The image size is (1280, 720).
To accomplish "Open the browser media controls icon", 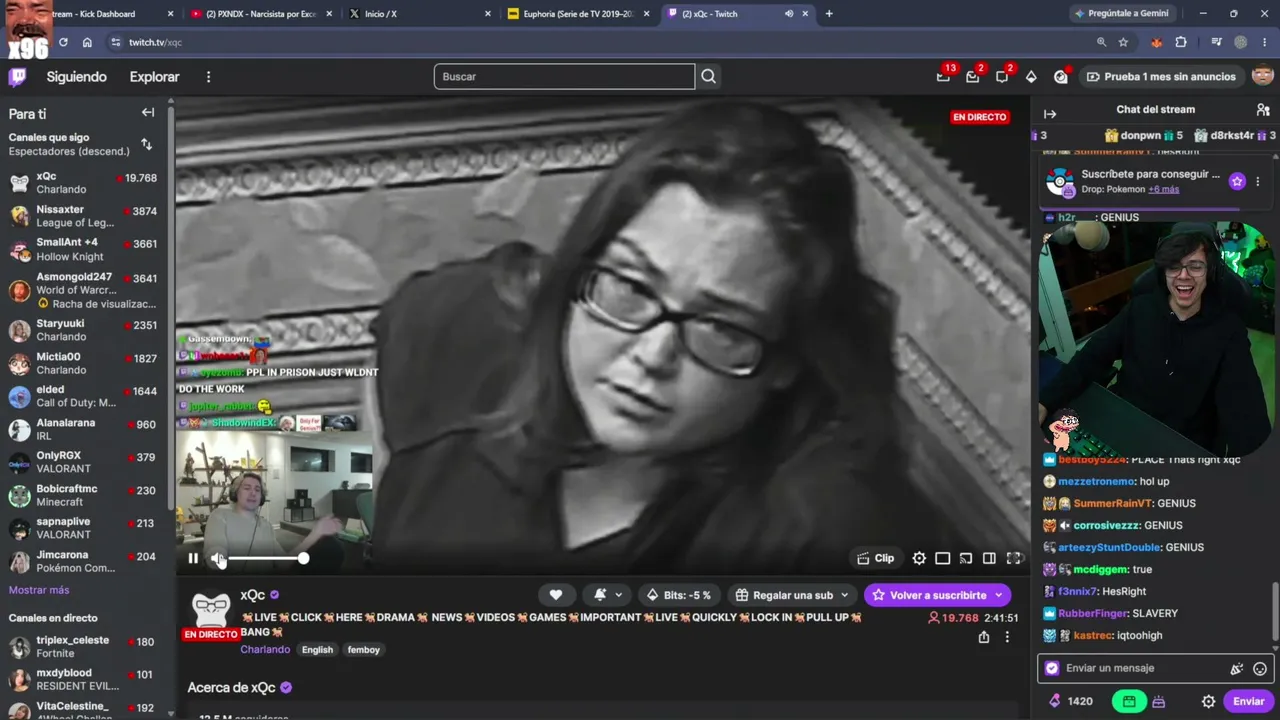I will click(x=1216, y=42).
